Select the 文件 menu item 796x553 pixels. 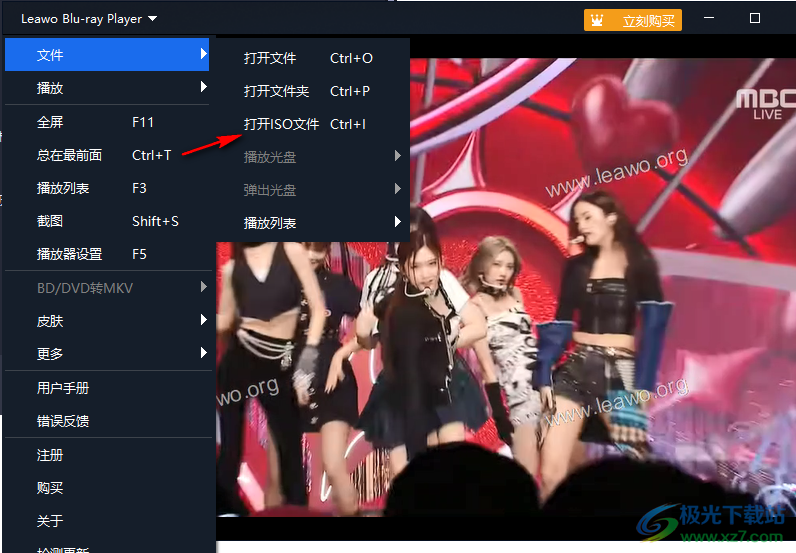107,54
